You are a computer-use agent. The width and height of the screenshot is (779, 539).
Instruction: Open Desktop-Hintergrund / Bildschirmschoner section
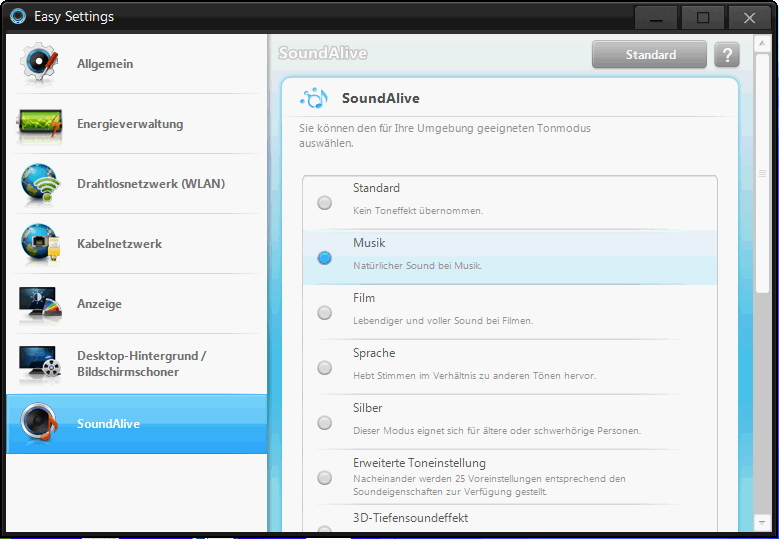tap(137, 364)
